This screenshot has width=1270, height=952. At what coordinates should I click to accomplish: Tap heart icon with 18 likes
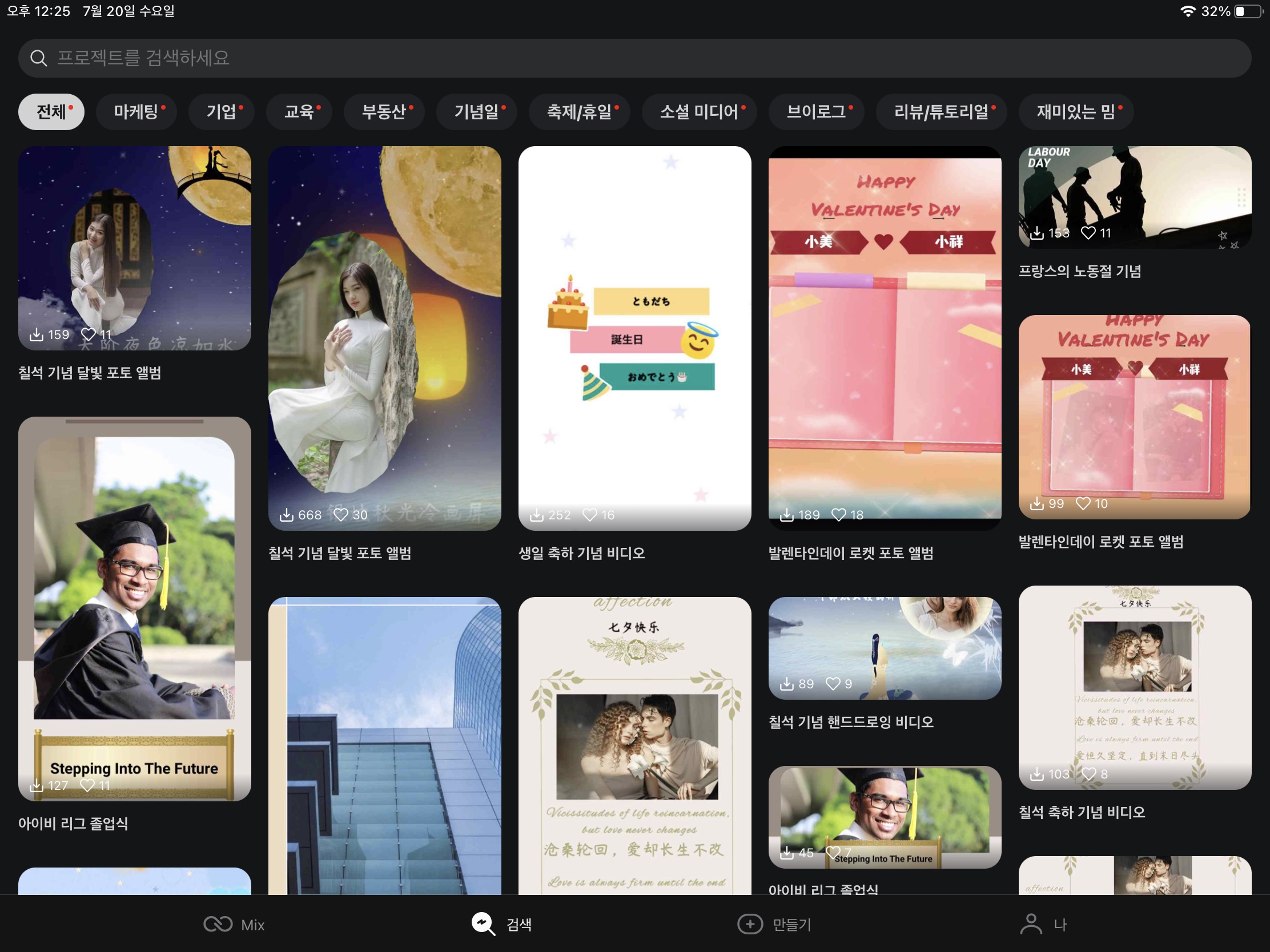coord(838,515)
